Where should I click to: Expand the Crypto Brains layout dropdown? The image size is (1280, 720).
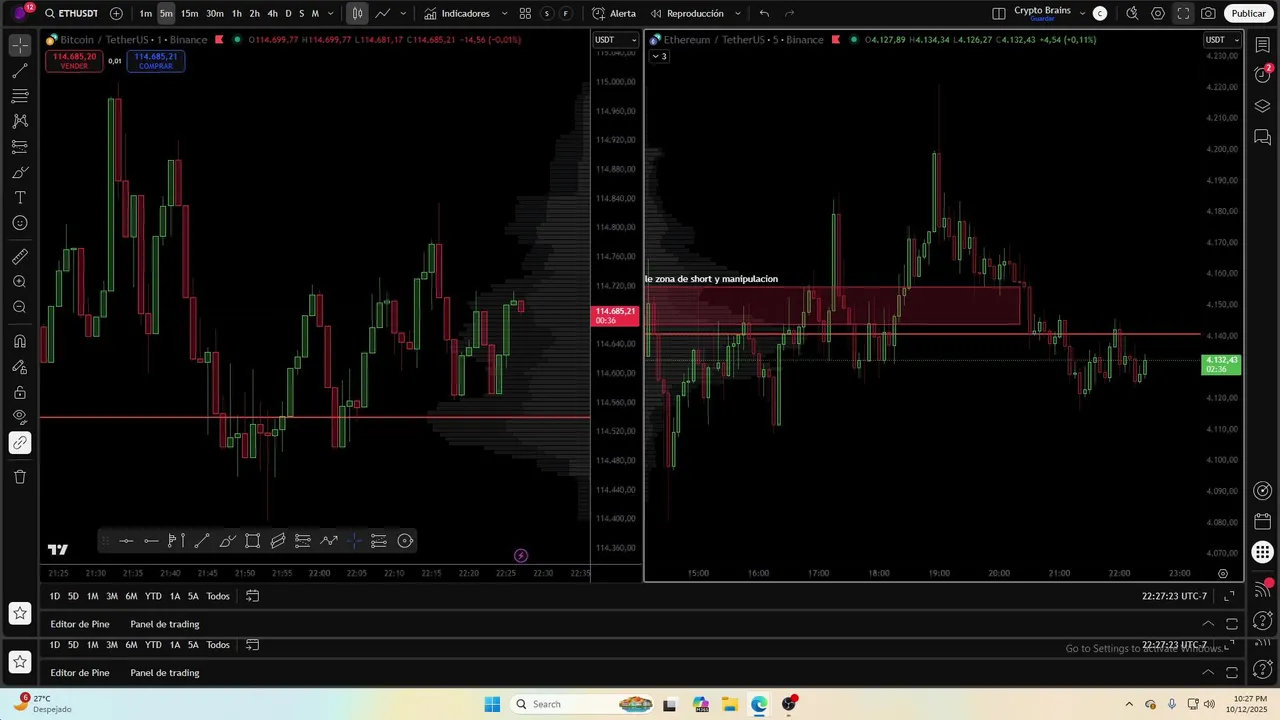[1082, 13]
